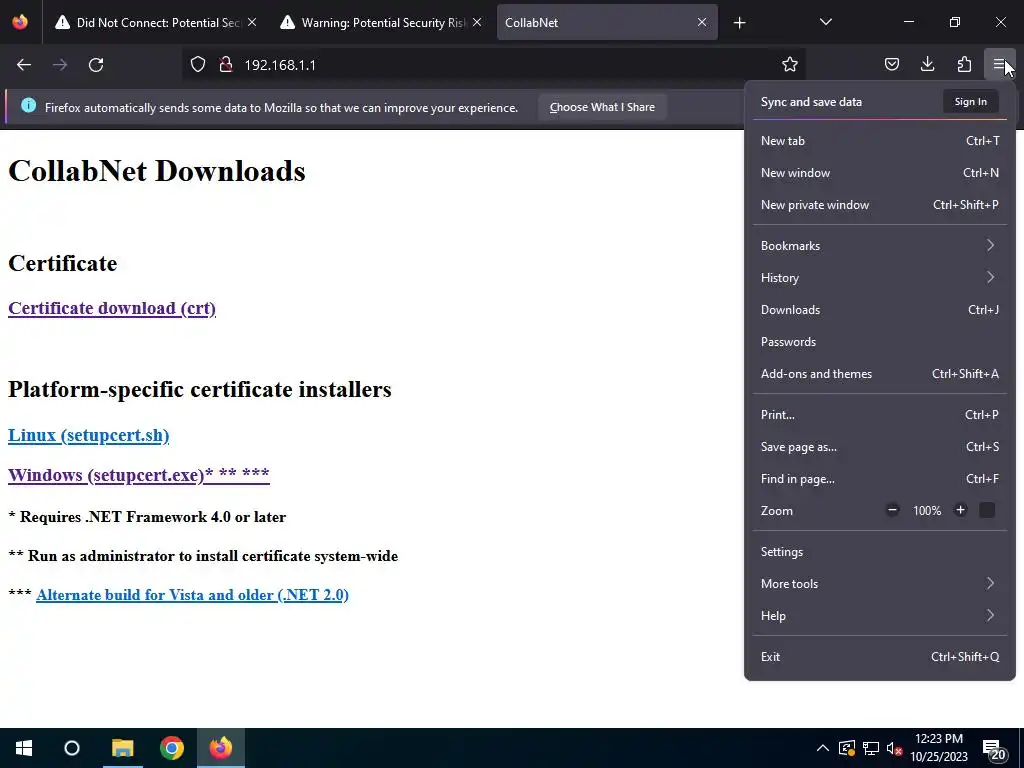
Task: Click Linux (setupcert.sh) link
Action: point(88,436)
